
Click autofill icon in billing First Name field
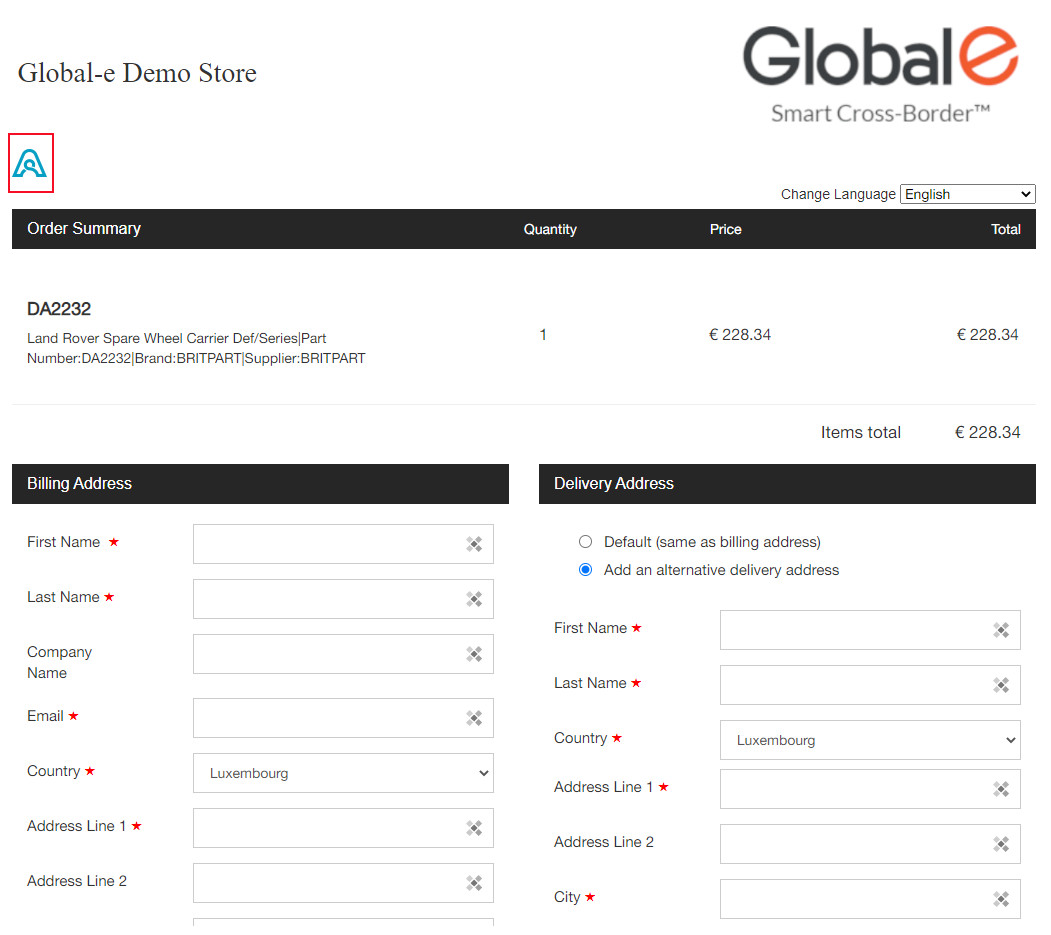click(474, 544)
